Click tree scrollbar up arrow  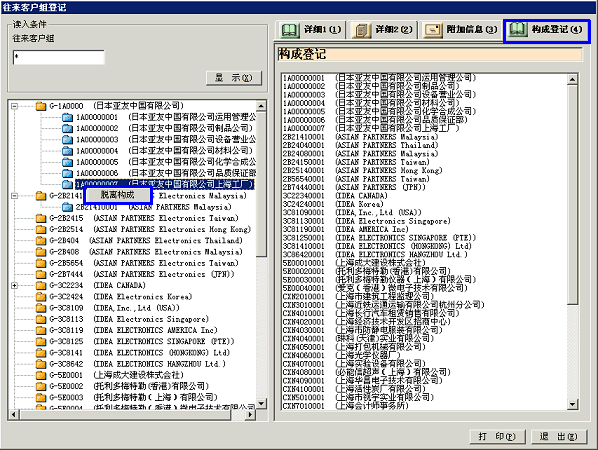tap(261, 106)
